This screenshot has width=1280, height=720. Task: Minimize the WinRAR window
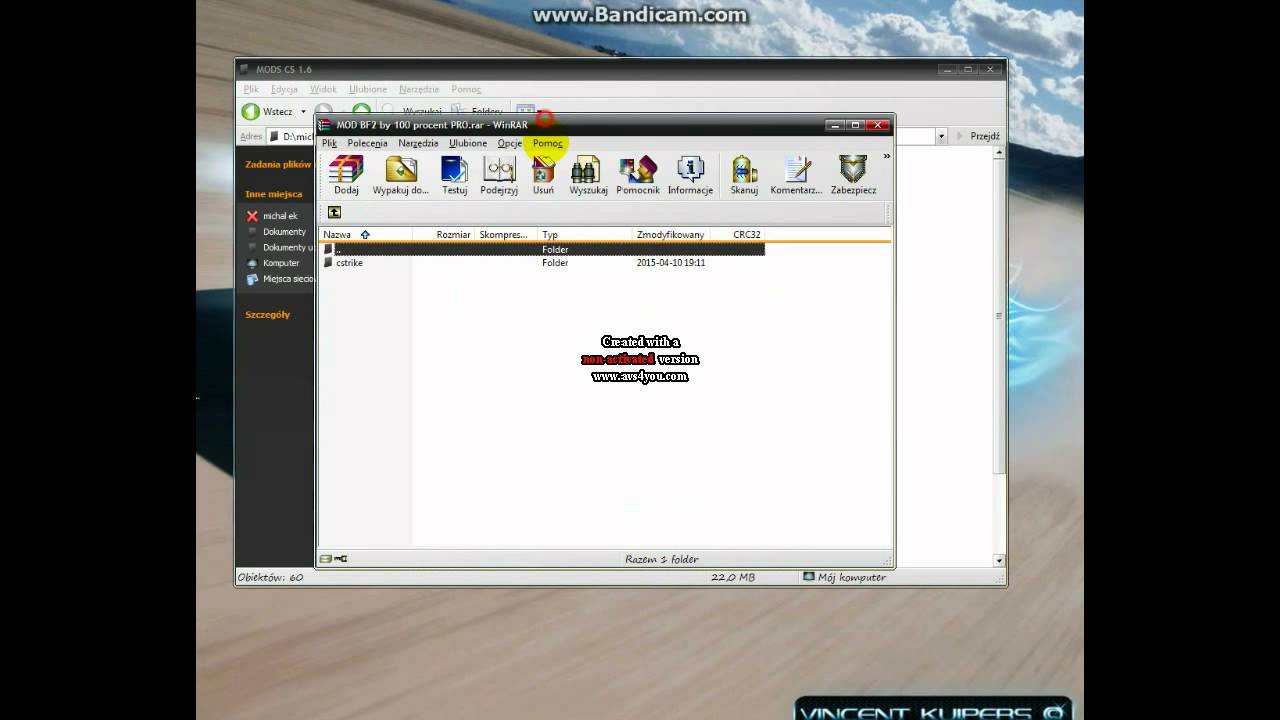coord(837,125)
